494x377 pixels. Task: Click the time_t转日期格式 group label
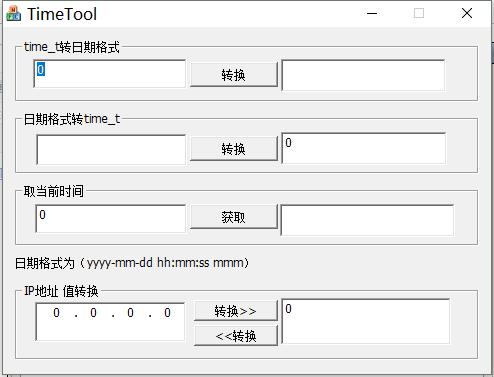tap(72, 47)
